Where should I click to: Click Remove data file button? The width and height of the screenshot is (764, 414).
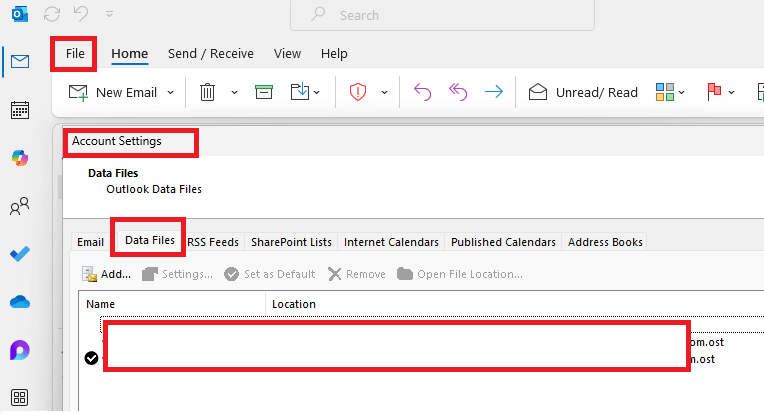click(356, 274)
